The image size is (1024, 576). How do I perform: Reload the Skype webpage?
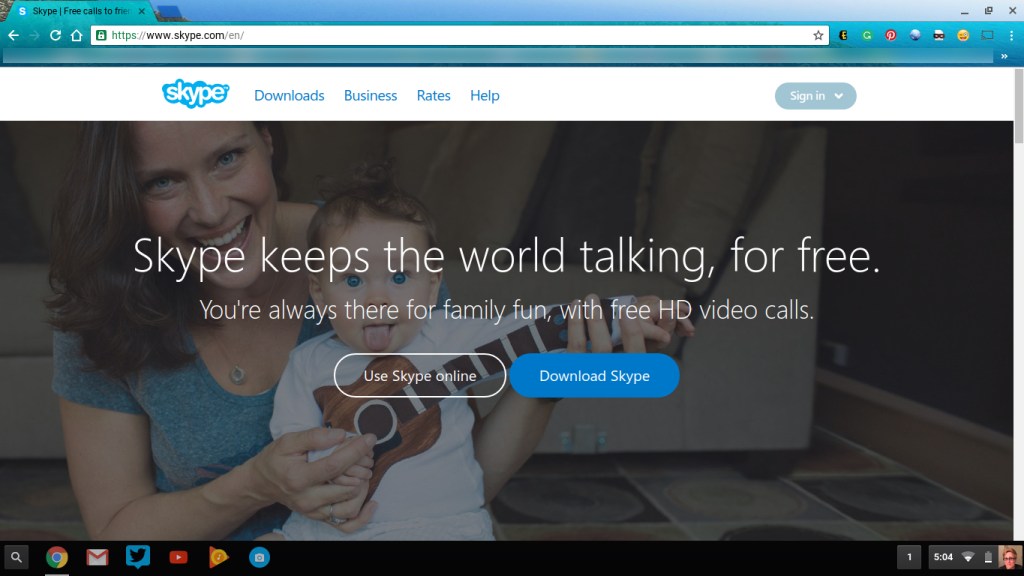click(57, 34)
